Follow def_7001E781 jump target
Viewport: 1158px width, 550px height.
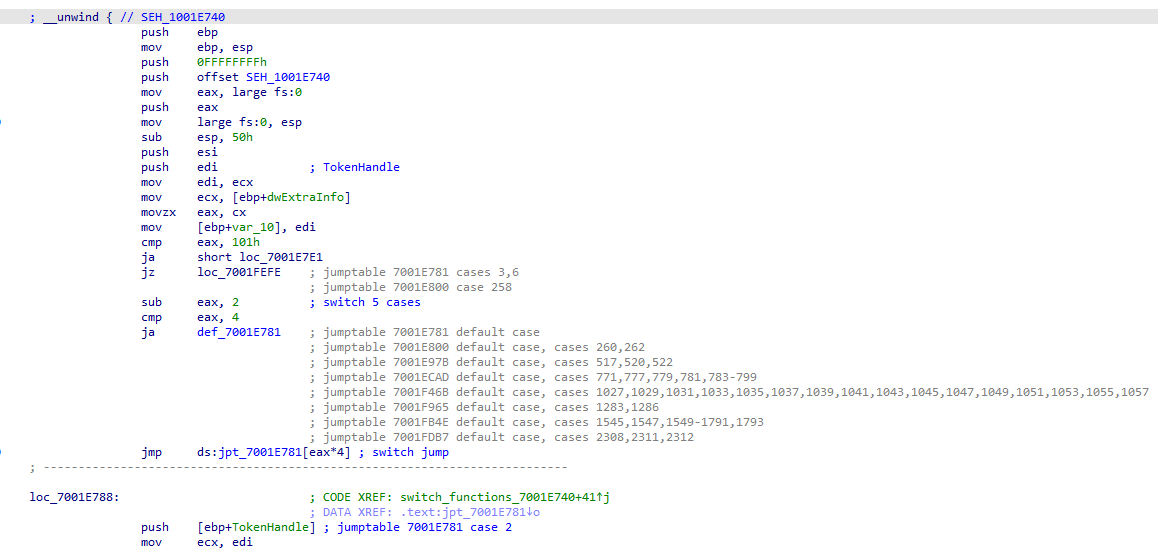[239, 332]
